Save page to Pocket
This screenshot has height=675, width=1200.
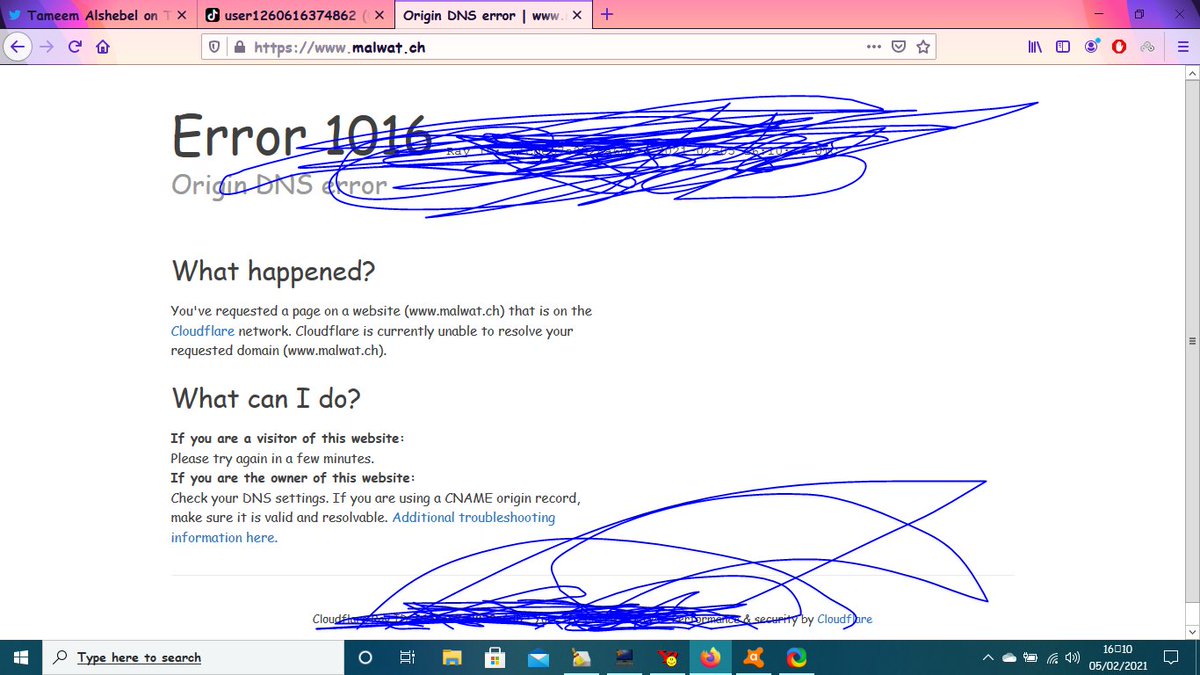coord(899,47)
